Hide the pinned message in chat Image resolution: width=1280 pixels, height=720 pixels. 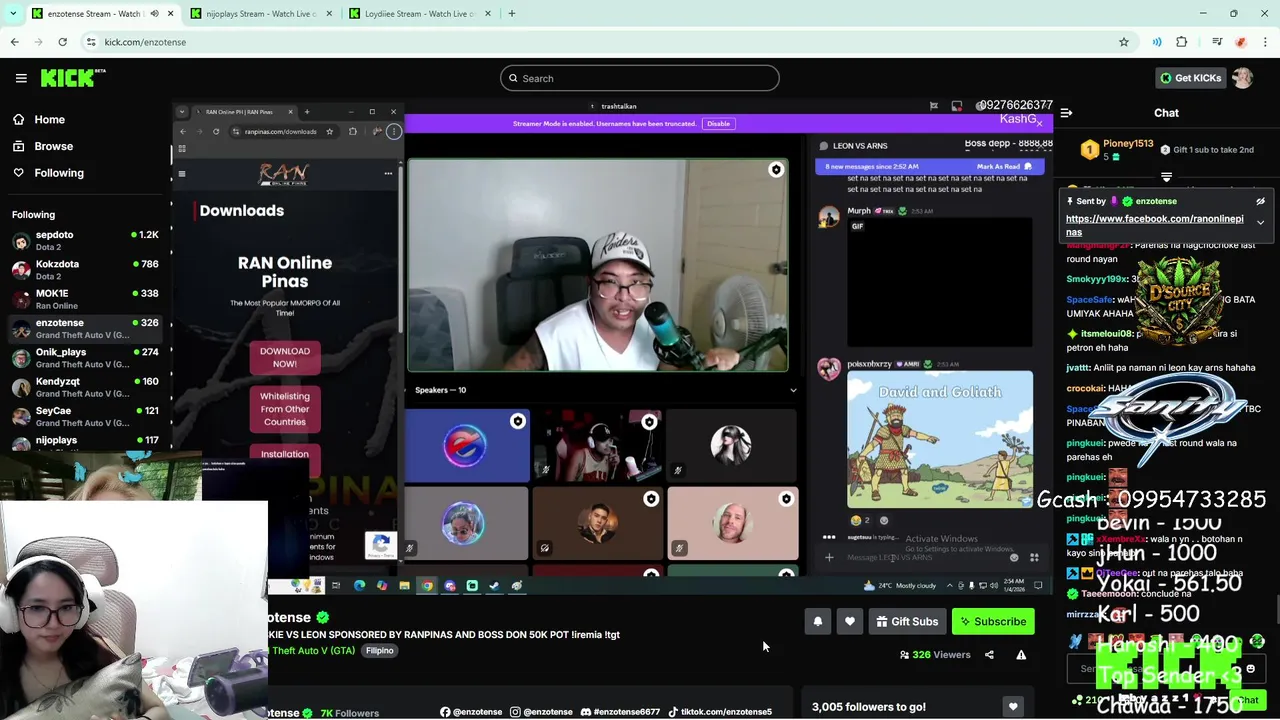(1261, 201)
